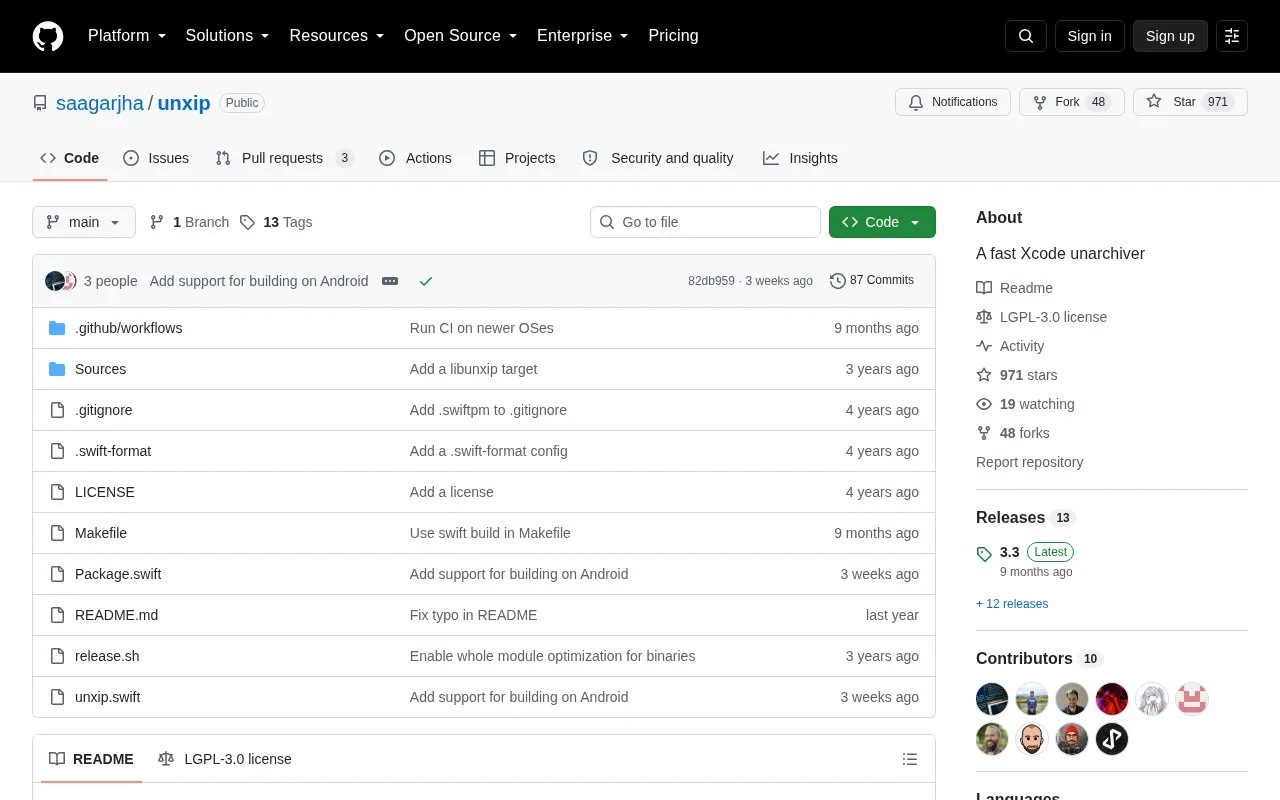This screenshot has width=1280, height=800.
Task: Click the unxip.swift file icon
Action: click(x=57, y=697)
